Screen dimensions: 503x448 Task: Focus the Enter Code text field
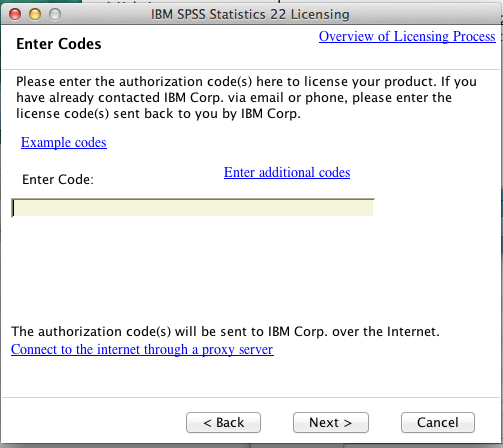[x=193, y=208]
